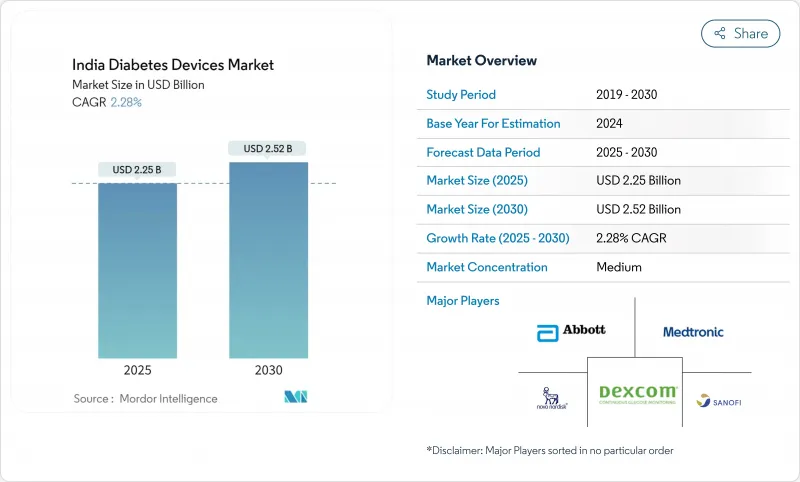800x482 pixels.
Task: Click the 2030 market size bar
Action: pyautogui.click(x=268, y=260)
